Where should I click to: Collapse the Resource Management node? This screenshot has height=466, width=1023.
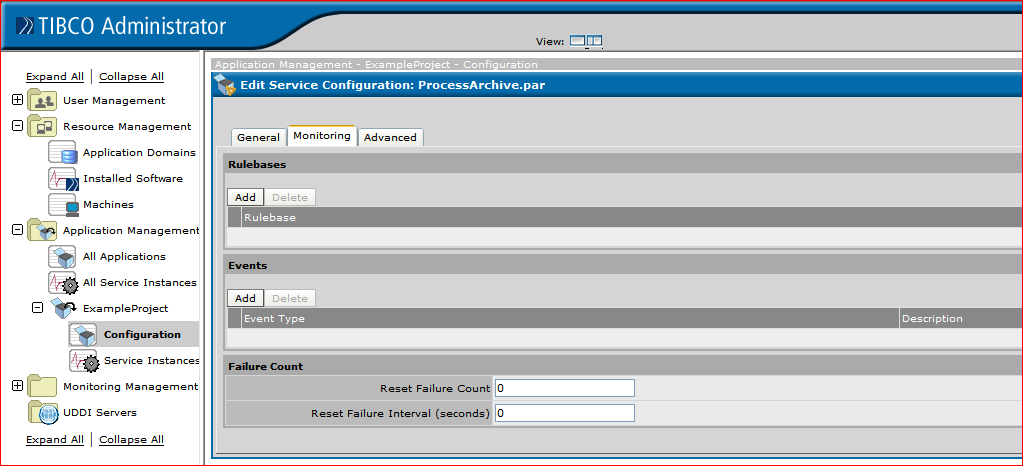tap(18, 126)
